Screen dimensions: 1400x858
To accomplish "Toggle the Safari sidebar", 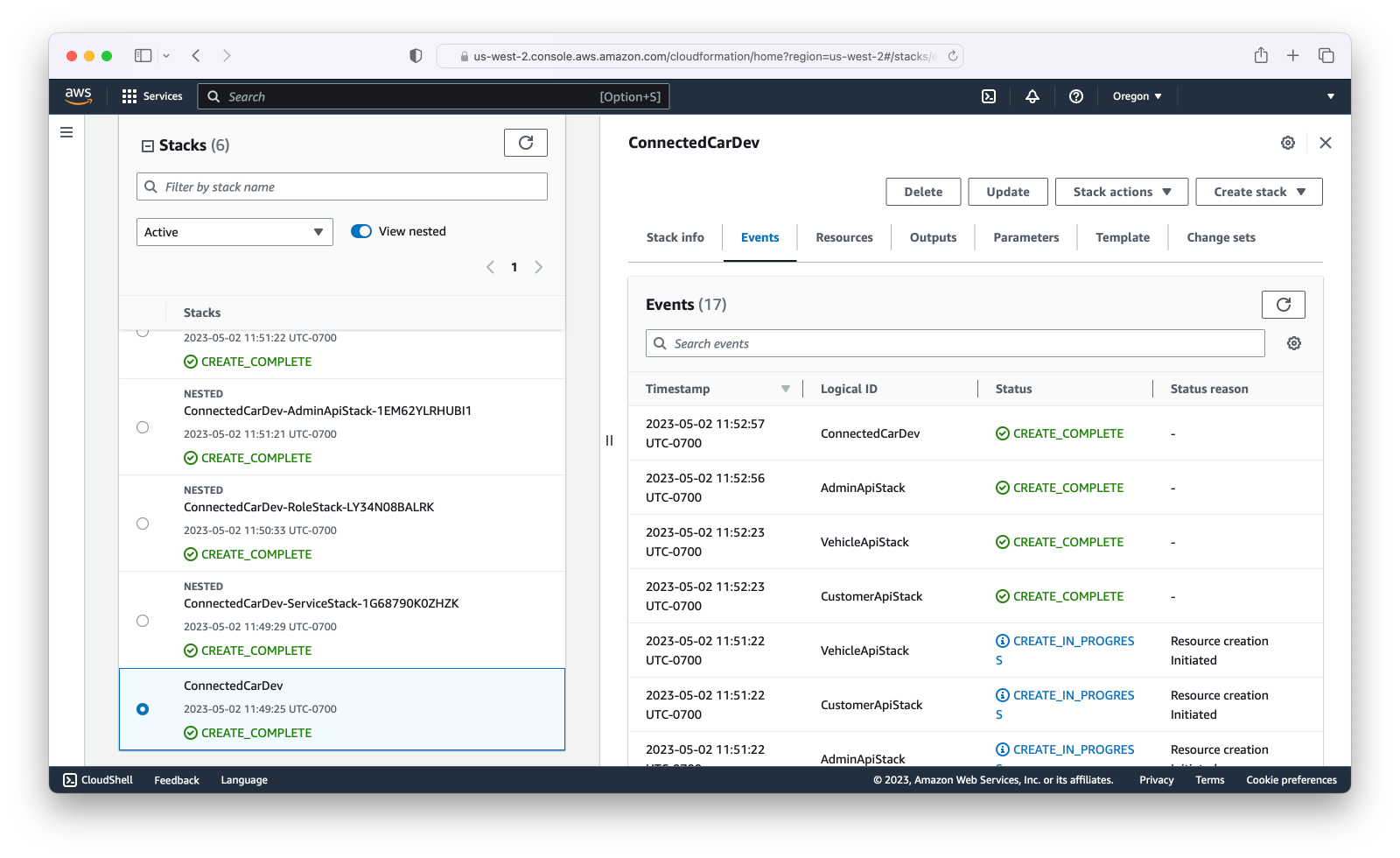I will (x=143, y=55).
